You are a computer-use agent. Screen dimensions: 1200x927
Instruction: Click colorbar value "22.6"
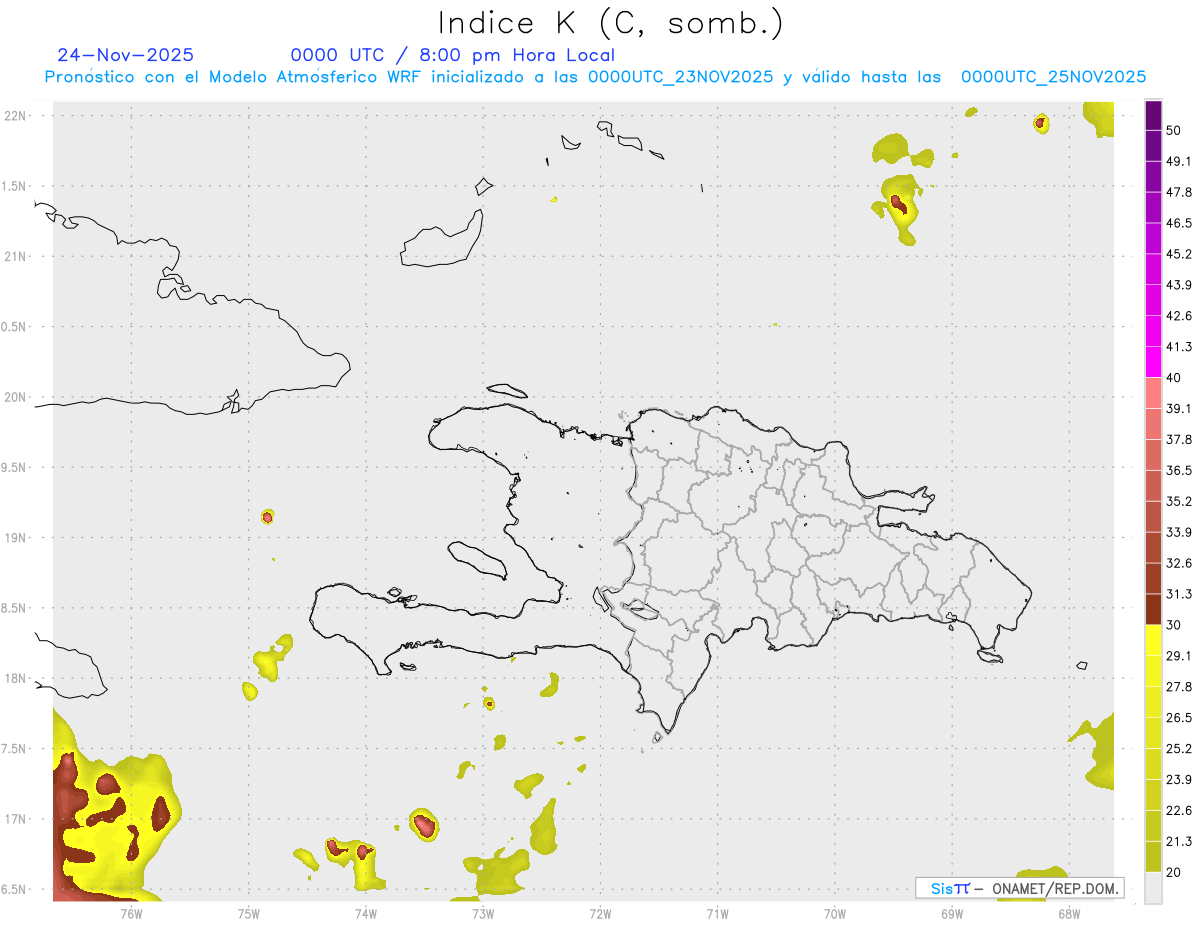click(1179, 810)
